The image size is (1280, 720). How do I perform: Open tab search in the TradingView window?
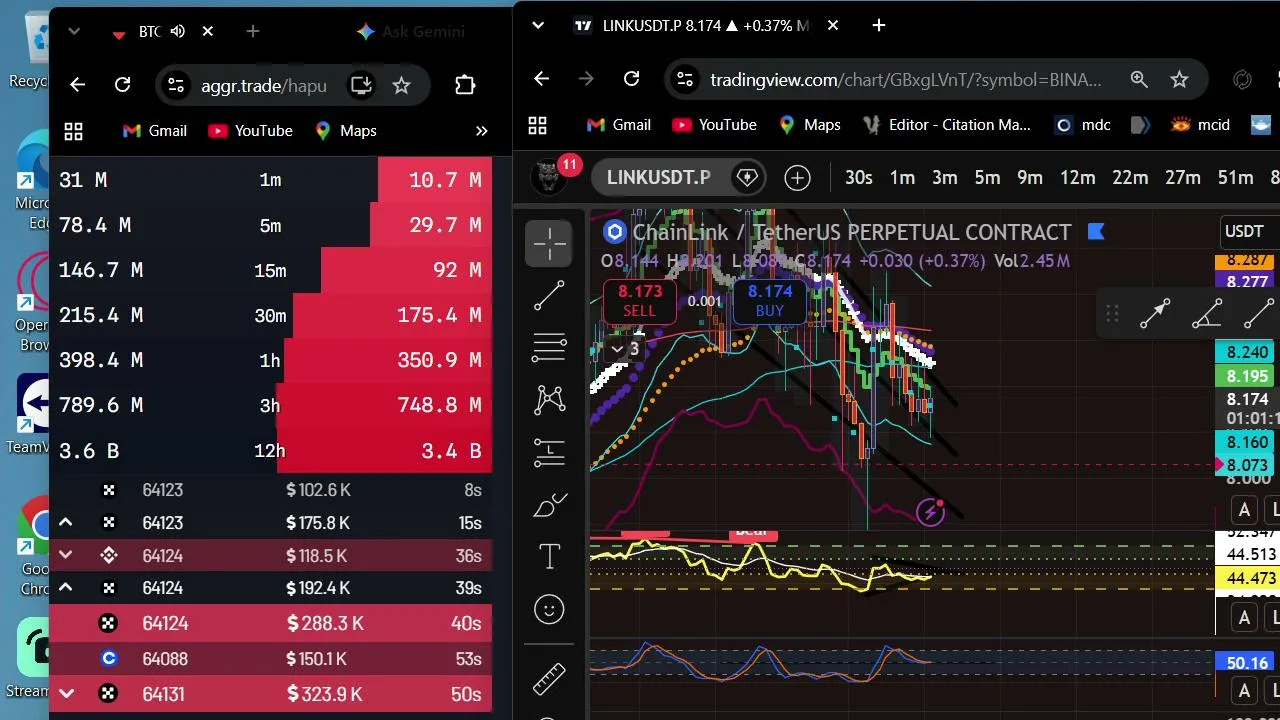point(538,25)
